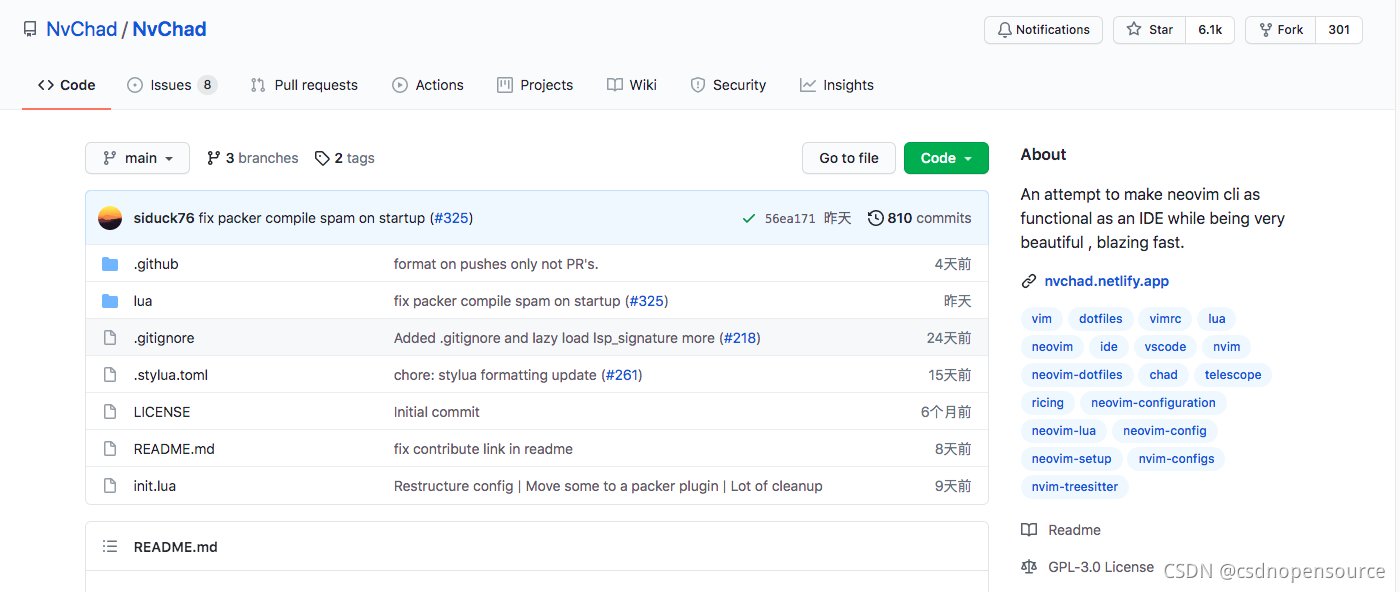Click siduck76's avatar image

coord(110,218)
